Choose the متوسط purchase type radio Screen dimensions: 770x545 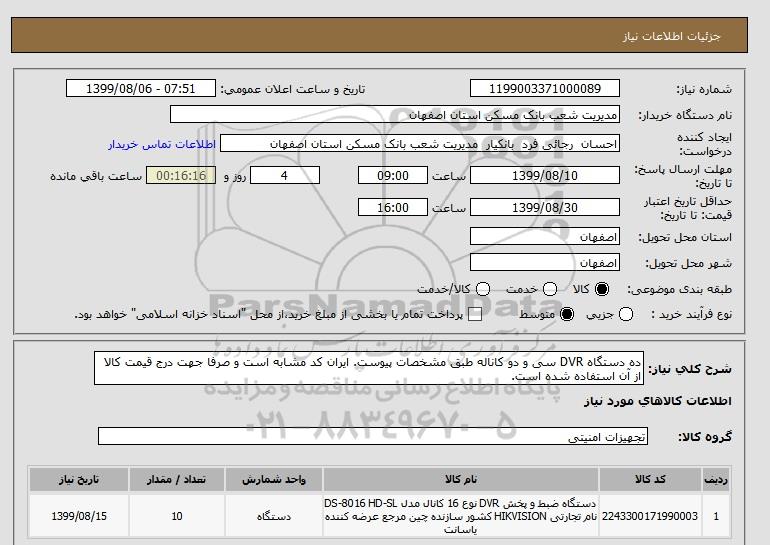pyautogui.click(x=567, y=314)
